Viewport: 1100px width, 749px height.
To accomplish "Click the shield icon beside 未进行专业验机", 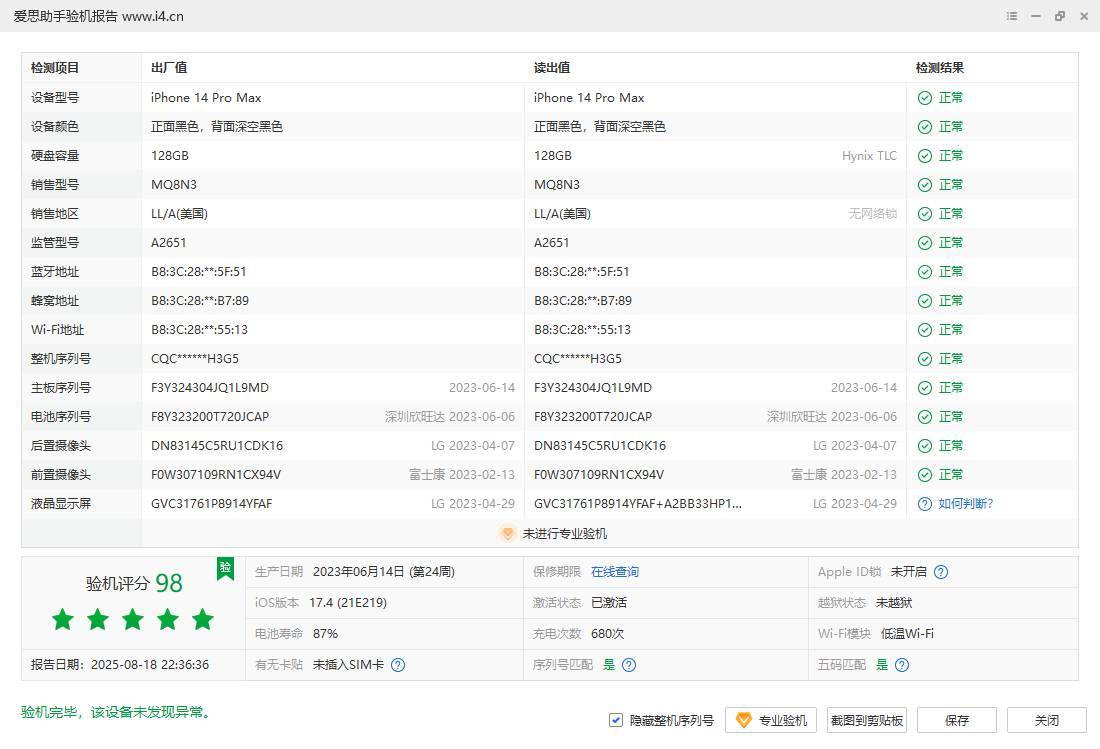I will [x=507, y=534].
